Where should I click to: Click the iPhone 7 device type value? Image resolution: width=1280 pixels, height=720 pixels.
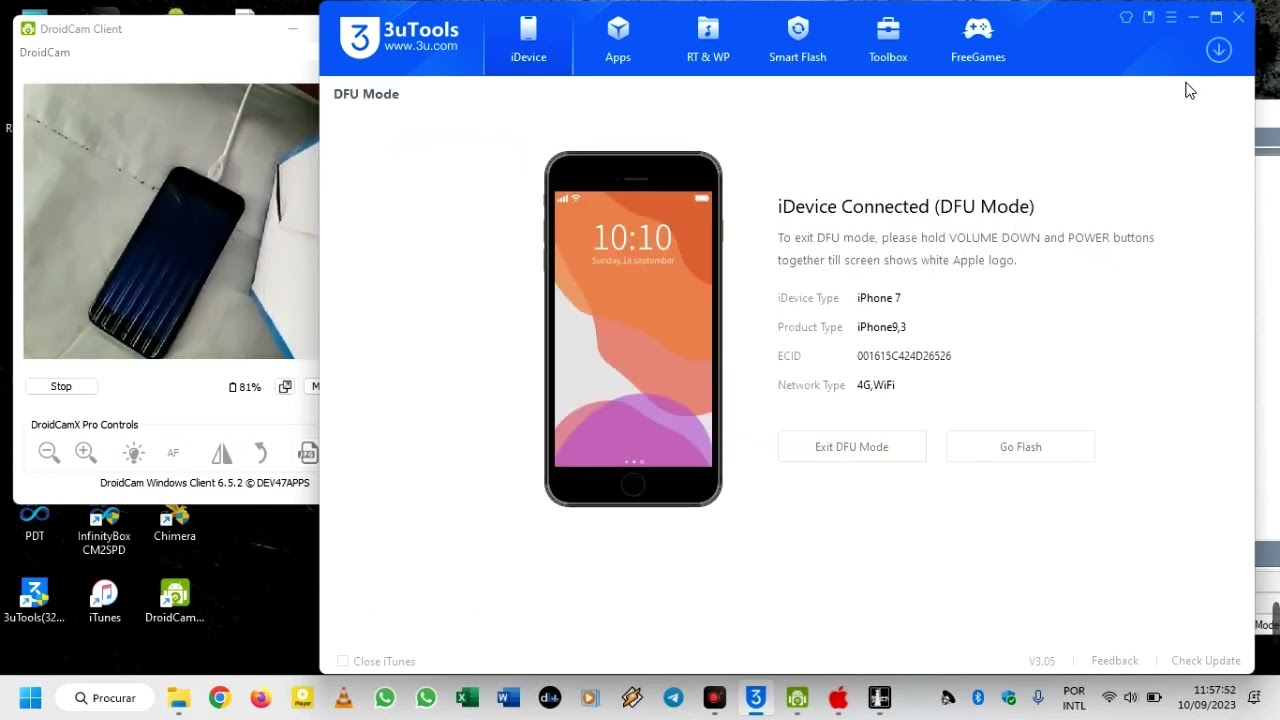coord(878,298)
